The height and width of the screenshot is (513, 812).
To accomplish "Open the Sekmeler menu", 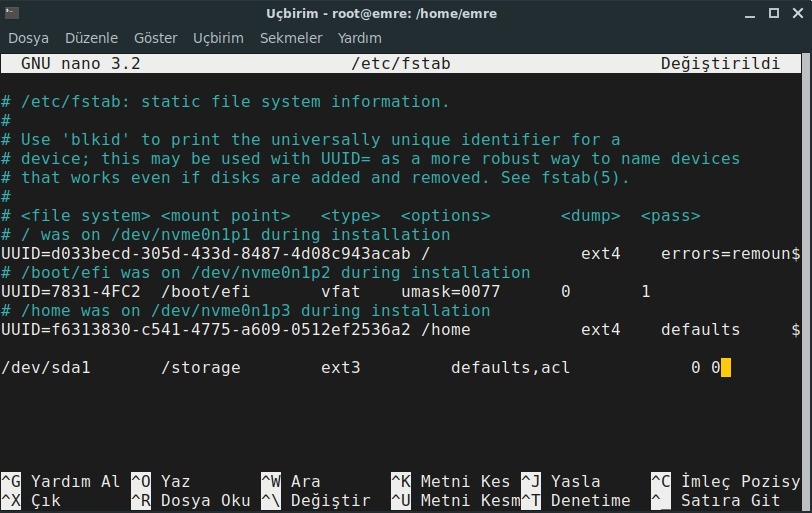I will point(291,38).
